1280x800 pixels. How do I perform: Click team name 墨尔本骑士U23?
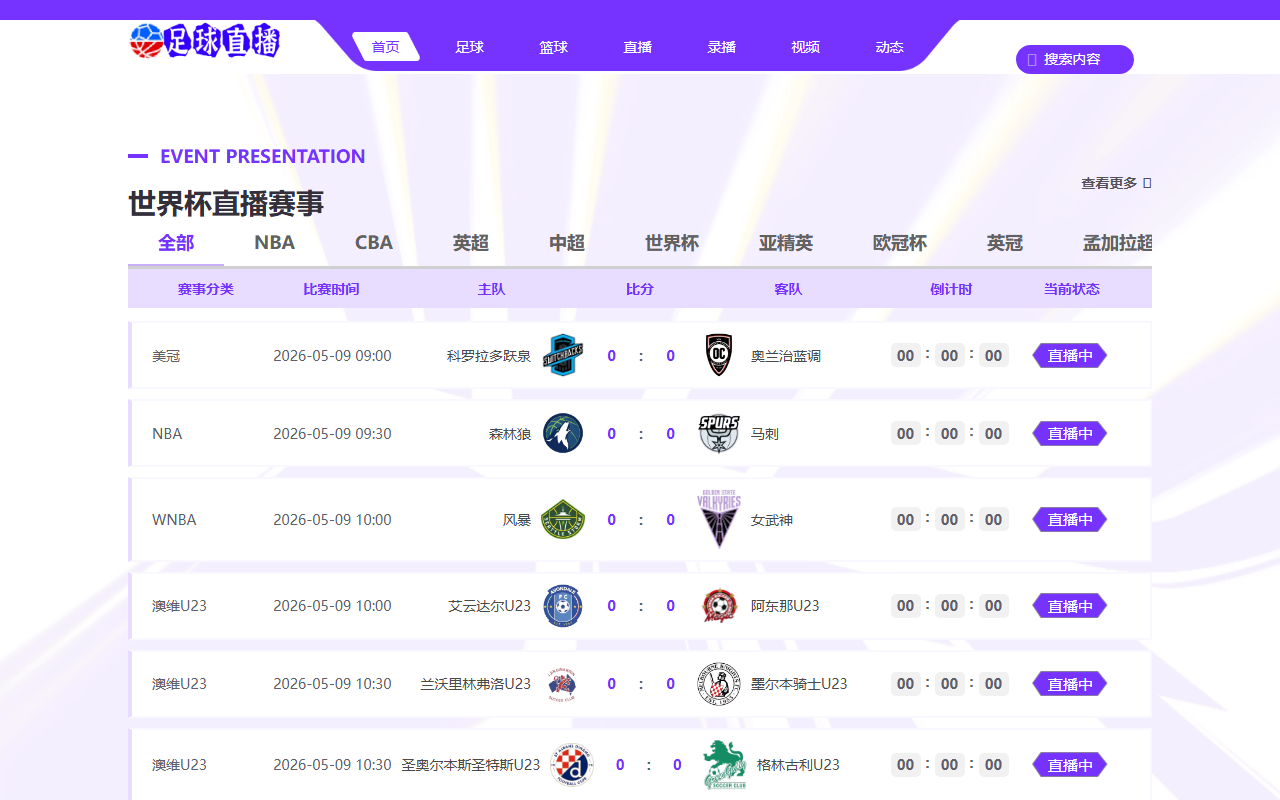[x=799, y=684]
